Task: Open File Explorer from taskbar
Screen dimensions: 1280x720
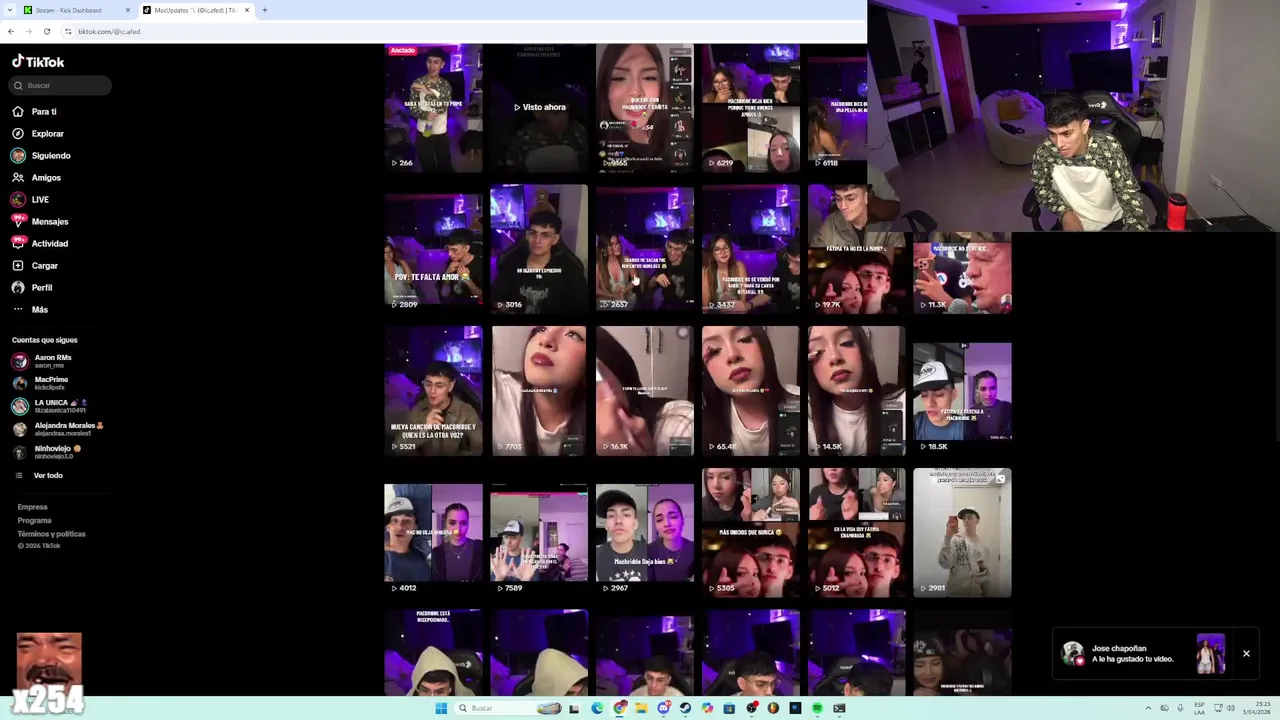Action: pos(641,708)
